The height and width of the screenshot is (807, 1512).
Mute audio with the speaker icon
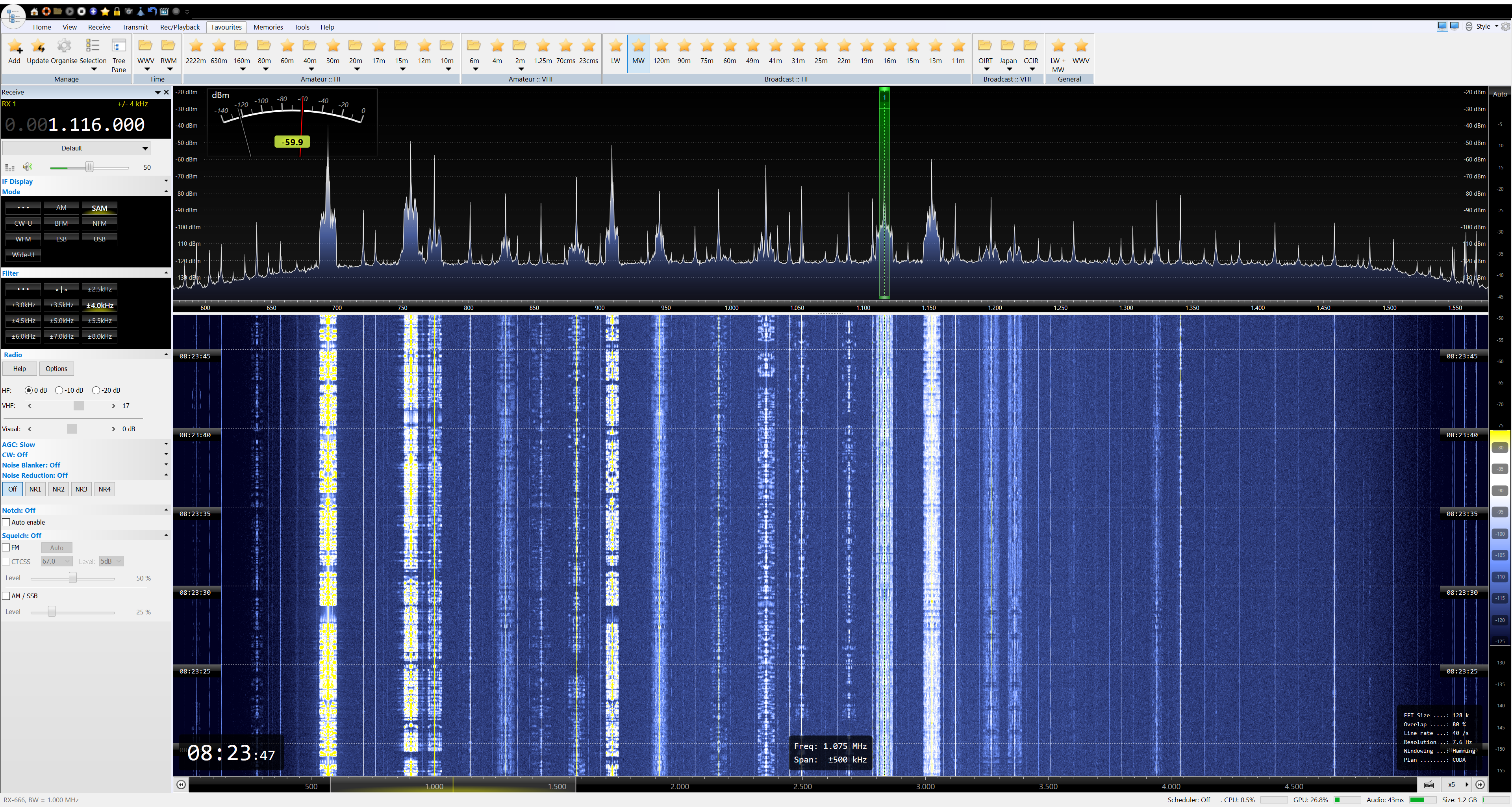[x=28, y=167]
